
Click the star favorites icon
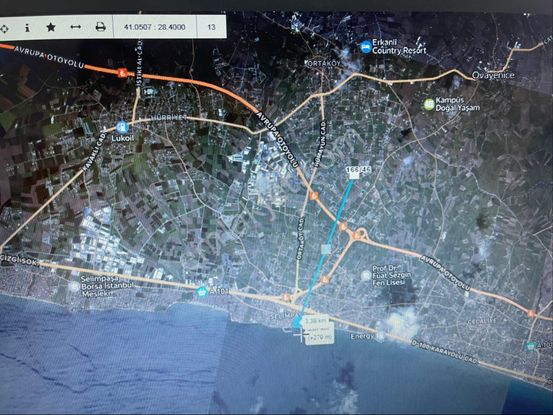pos(51,27)
